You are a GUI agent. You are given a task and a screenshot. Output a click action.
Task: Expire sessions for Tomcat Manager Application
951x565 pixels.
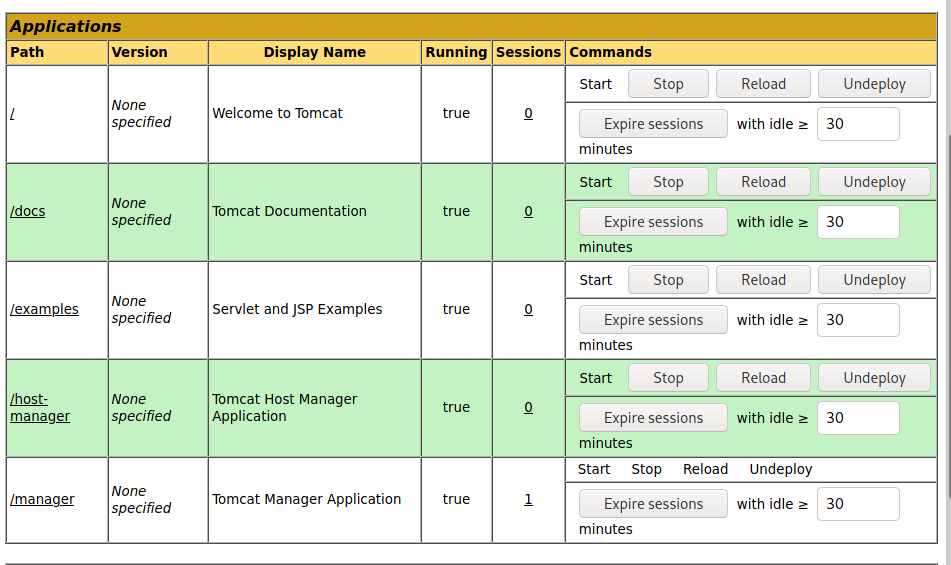tap(653, 504)
